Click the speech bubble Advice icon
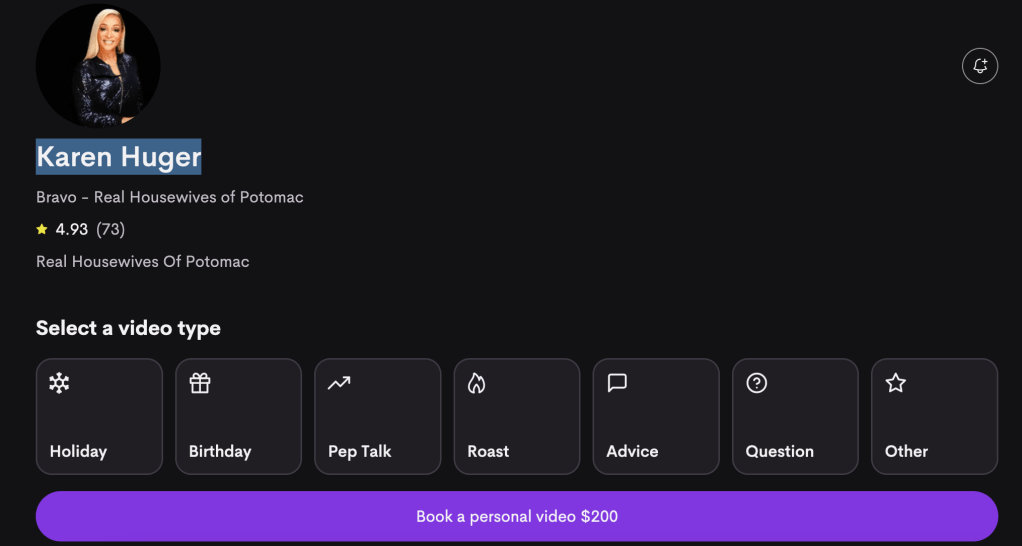Screen dimensions: 1022x546 pyautogui.click(x=617, y=383)
